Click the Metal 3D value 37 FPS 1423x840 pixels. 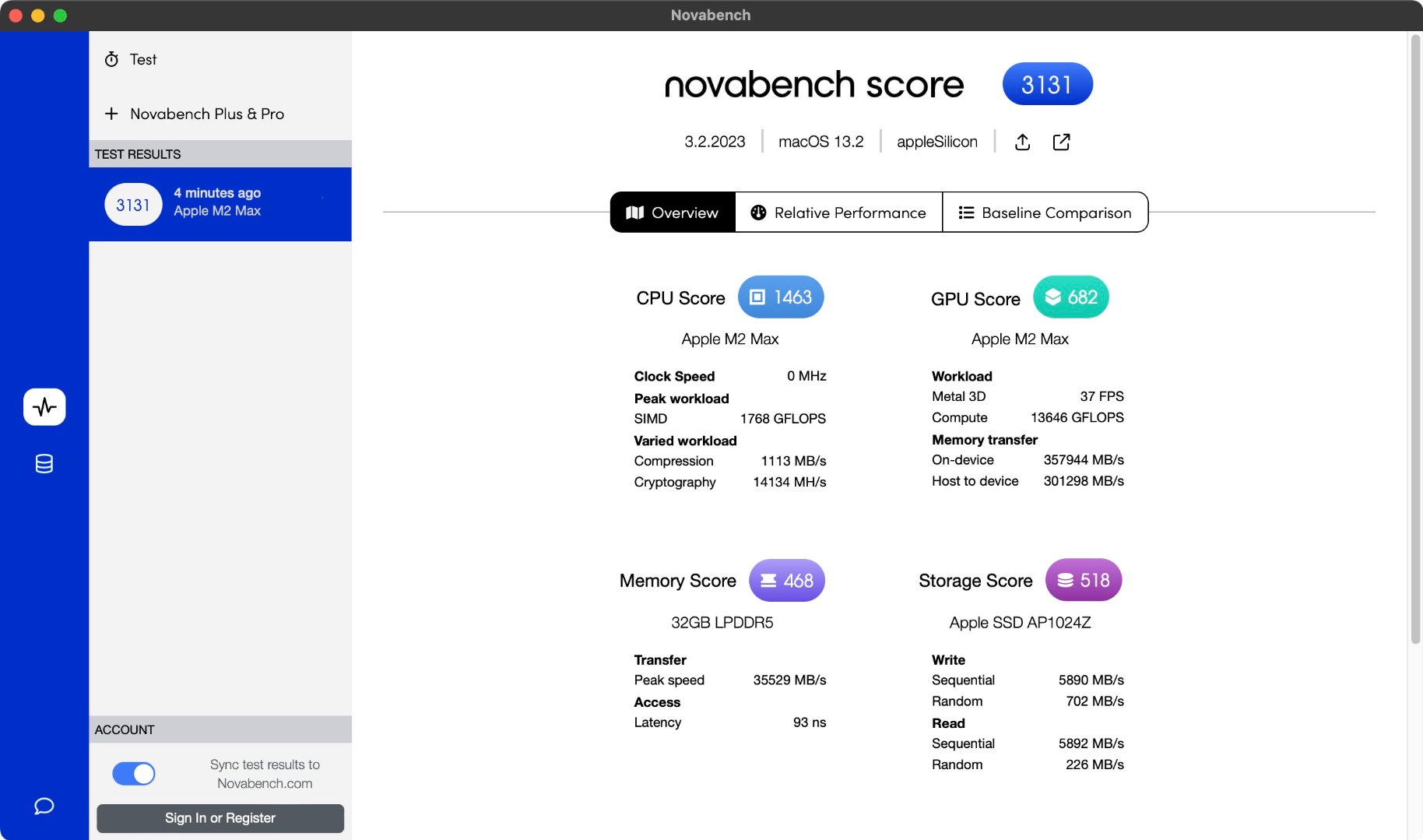(1102, 396)
